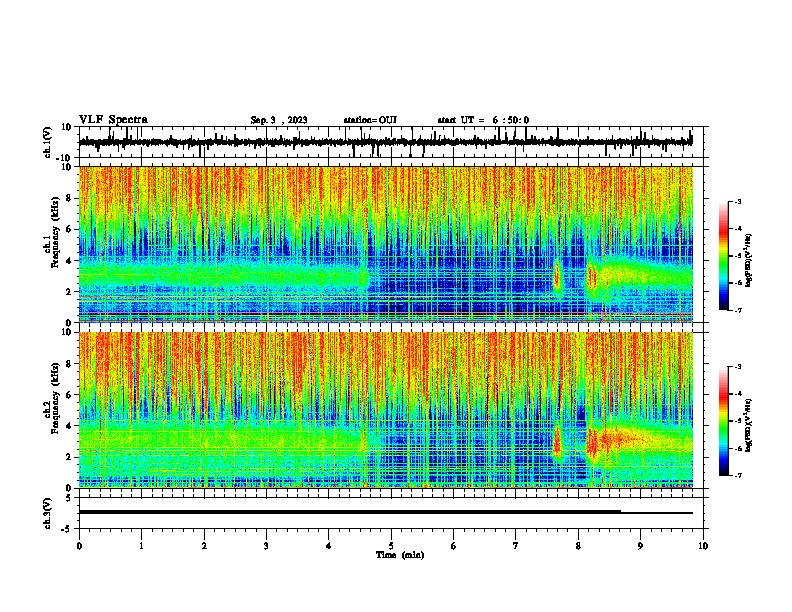Click the ch.1 spectrogram panel
This screenshot has height=612, width=792.
click(386, 244)
